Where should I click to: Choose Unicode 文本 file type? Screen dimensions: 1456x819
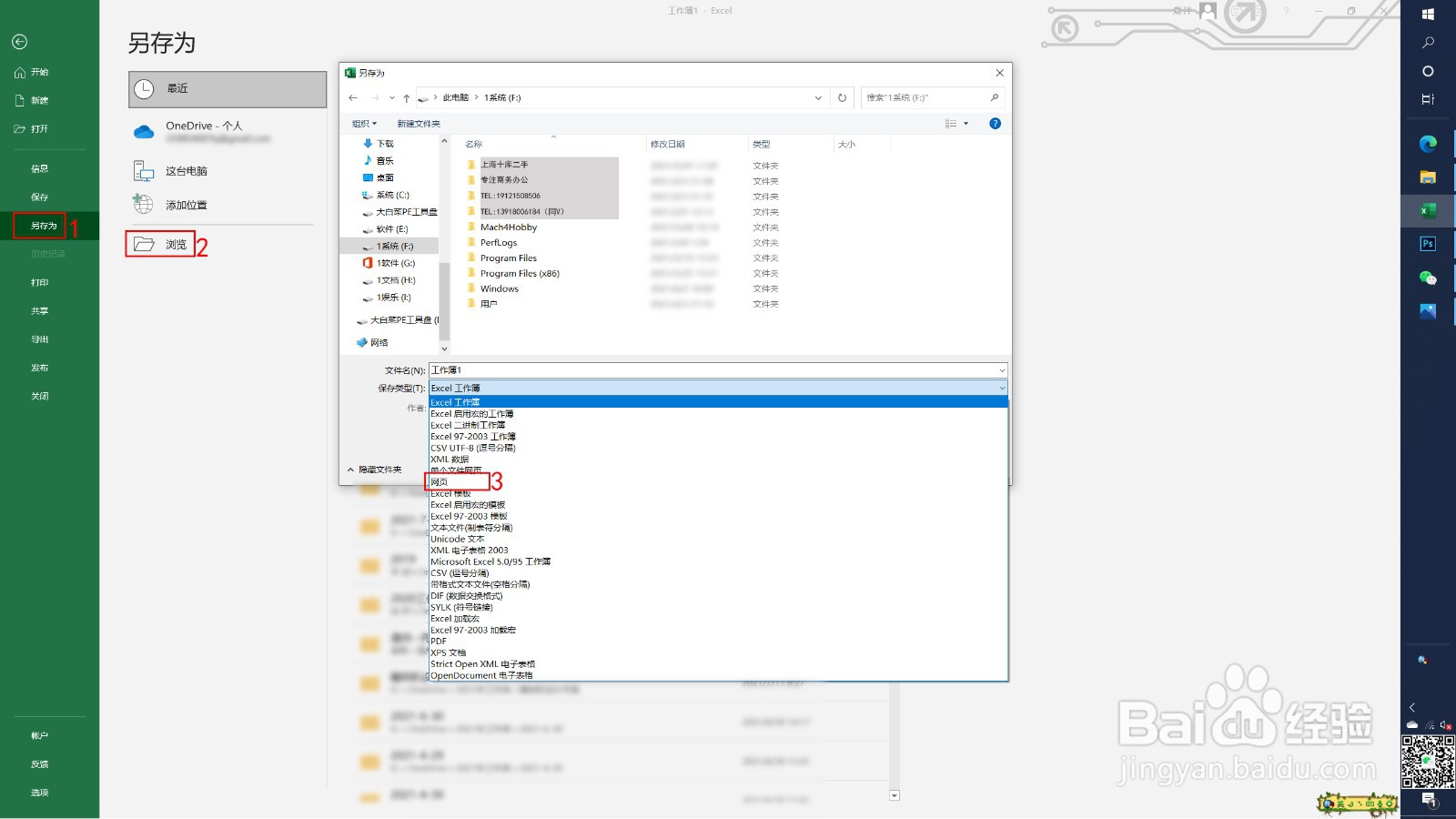(458, 539)
